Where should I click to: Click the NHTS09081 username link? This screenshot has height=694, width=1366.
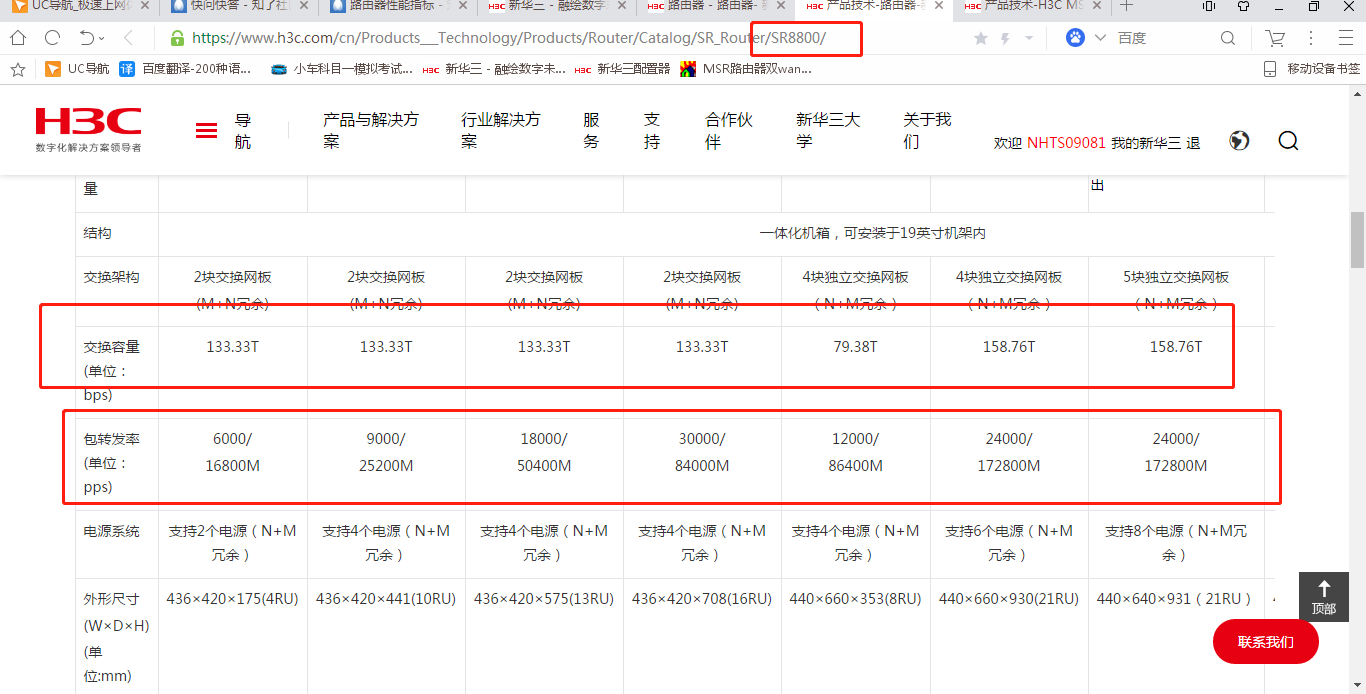(x=1066, y=143)
